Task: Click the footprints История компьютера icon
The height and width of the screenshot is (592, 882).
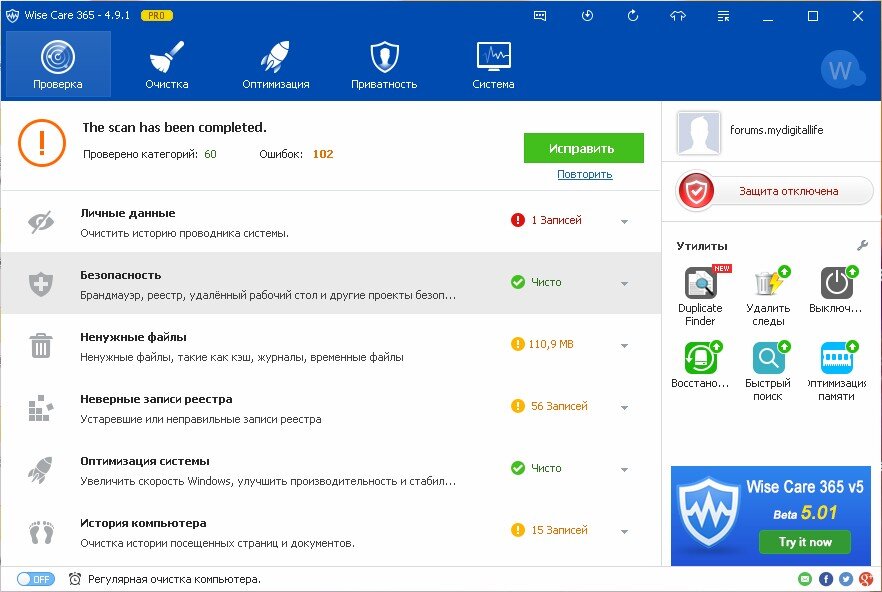Action: tap(41, 532)
